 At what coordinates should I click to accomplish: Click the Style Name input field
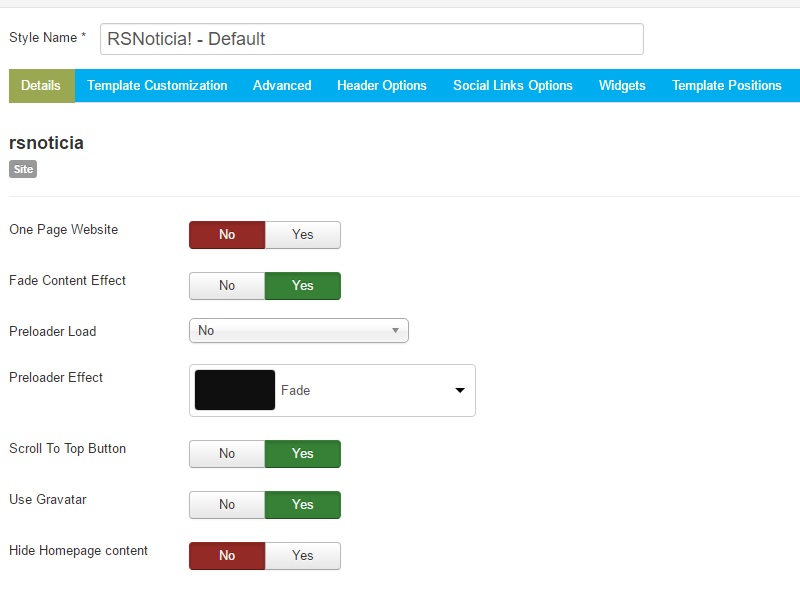click(x=371, y=39)
